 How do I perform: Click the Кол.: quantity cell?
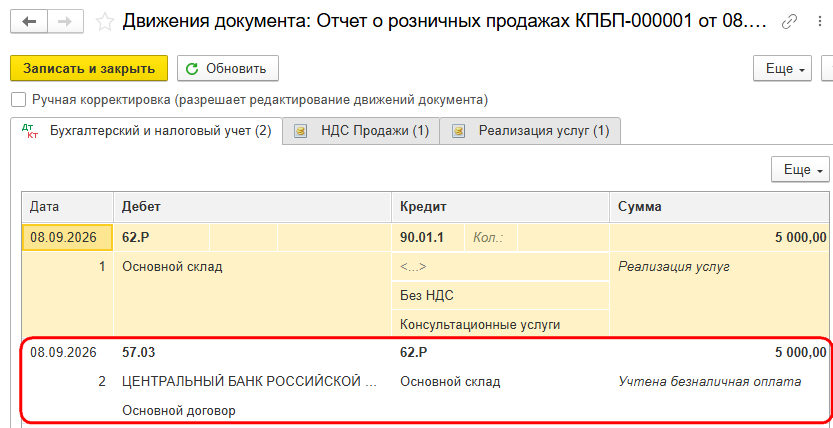[490, 237]
